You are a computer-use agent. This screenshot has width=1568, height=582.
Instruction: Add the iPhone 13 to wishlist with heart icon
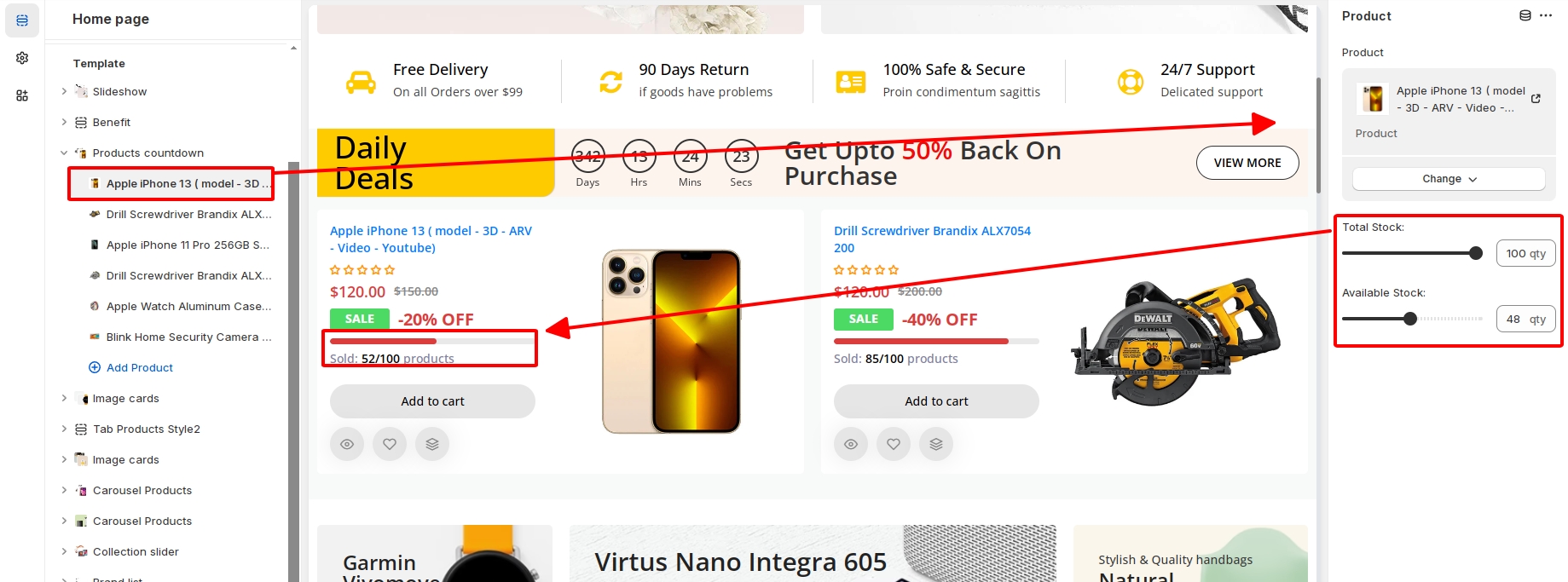(390, 444)
